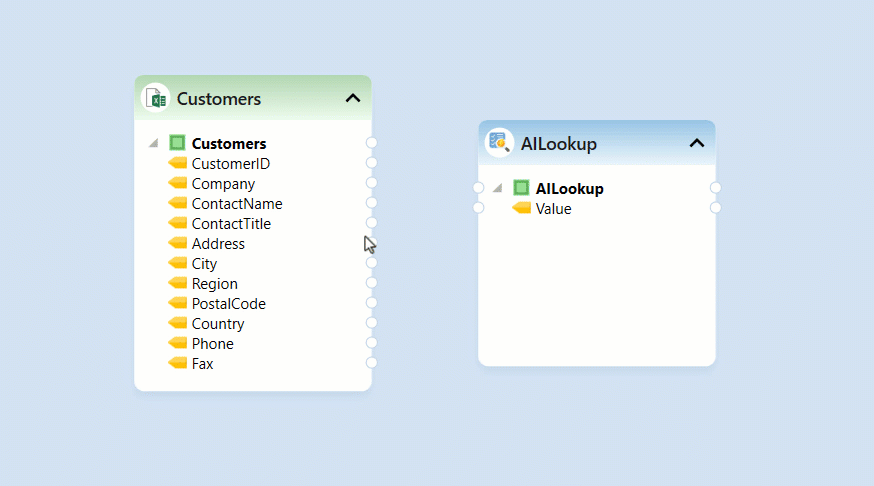This screenshot has width=874, height=486.
Task: Select the ContactName field
Action: pyautogui.click(x=236, y=203)
